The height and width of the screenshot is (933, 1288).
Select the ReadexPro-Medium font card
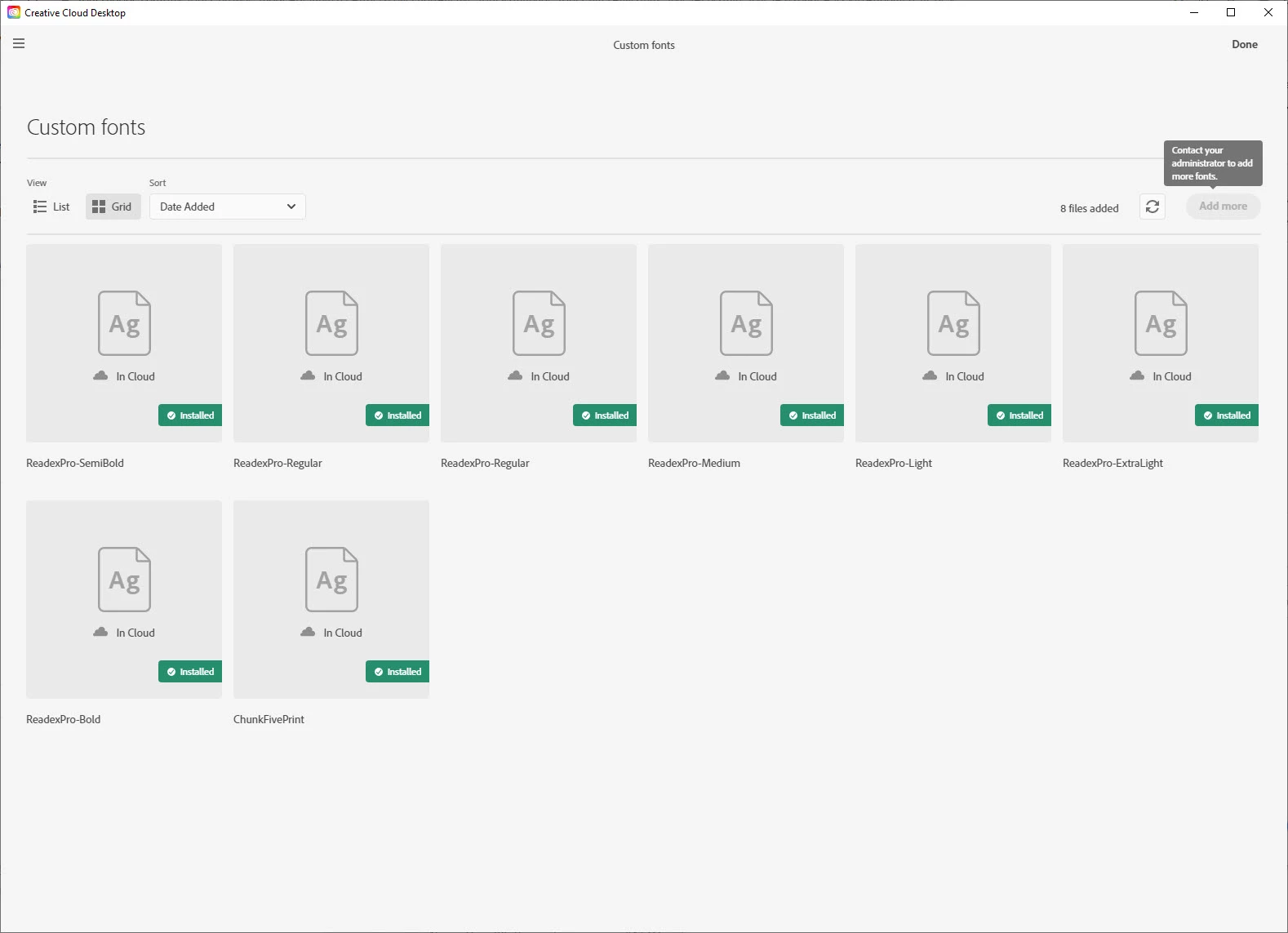tap(746, 344)
